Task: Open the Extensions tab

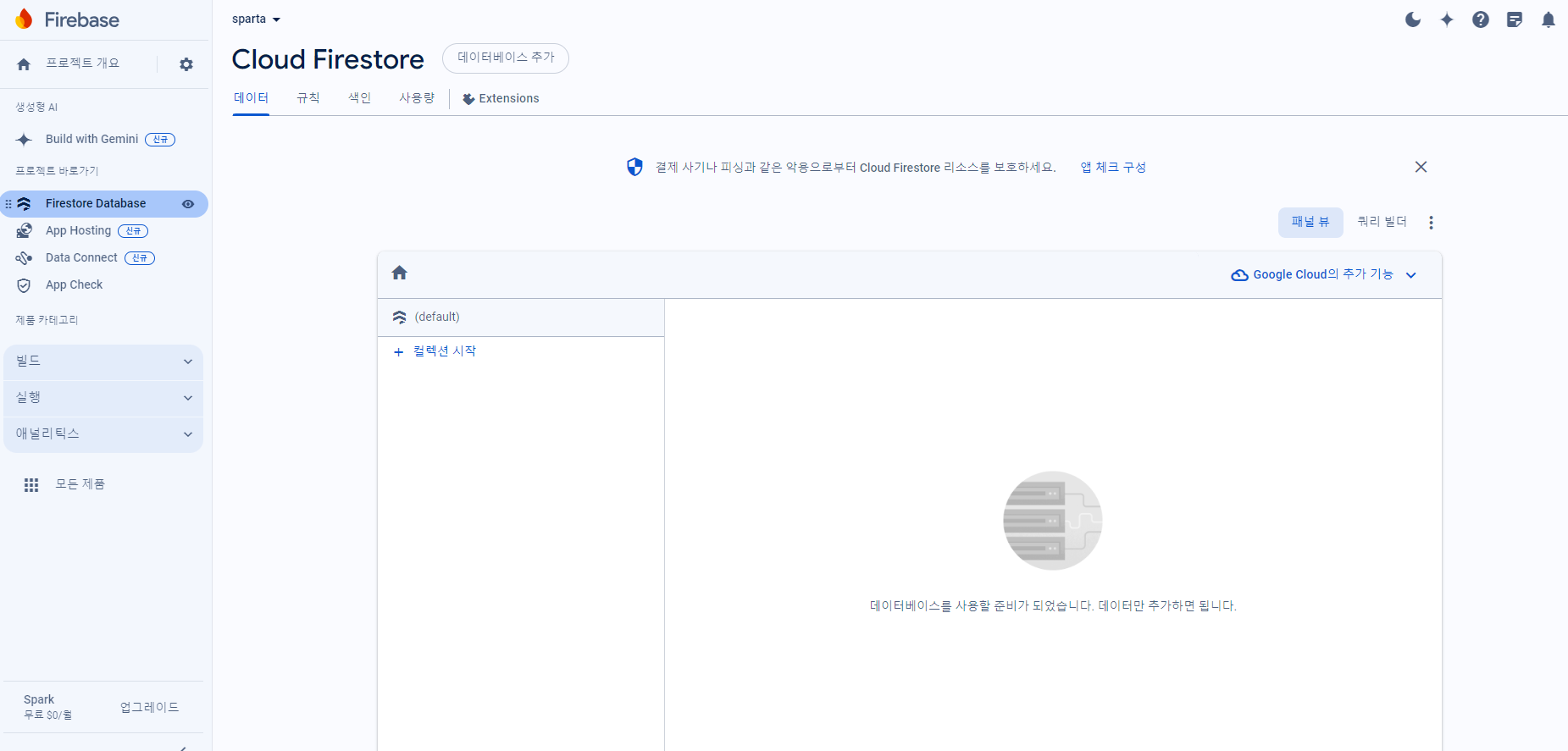Action: coord(501,98)
